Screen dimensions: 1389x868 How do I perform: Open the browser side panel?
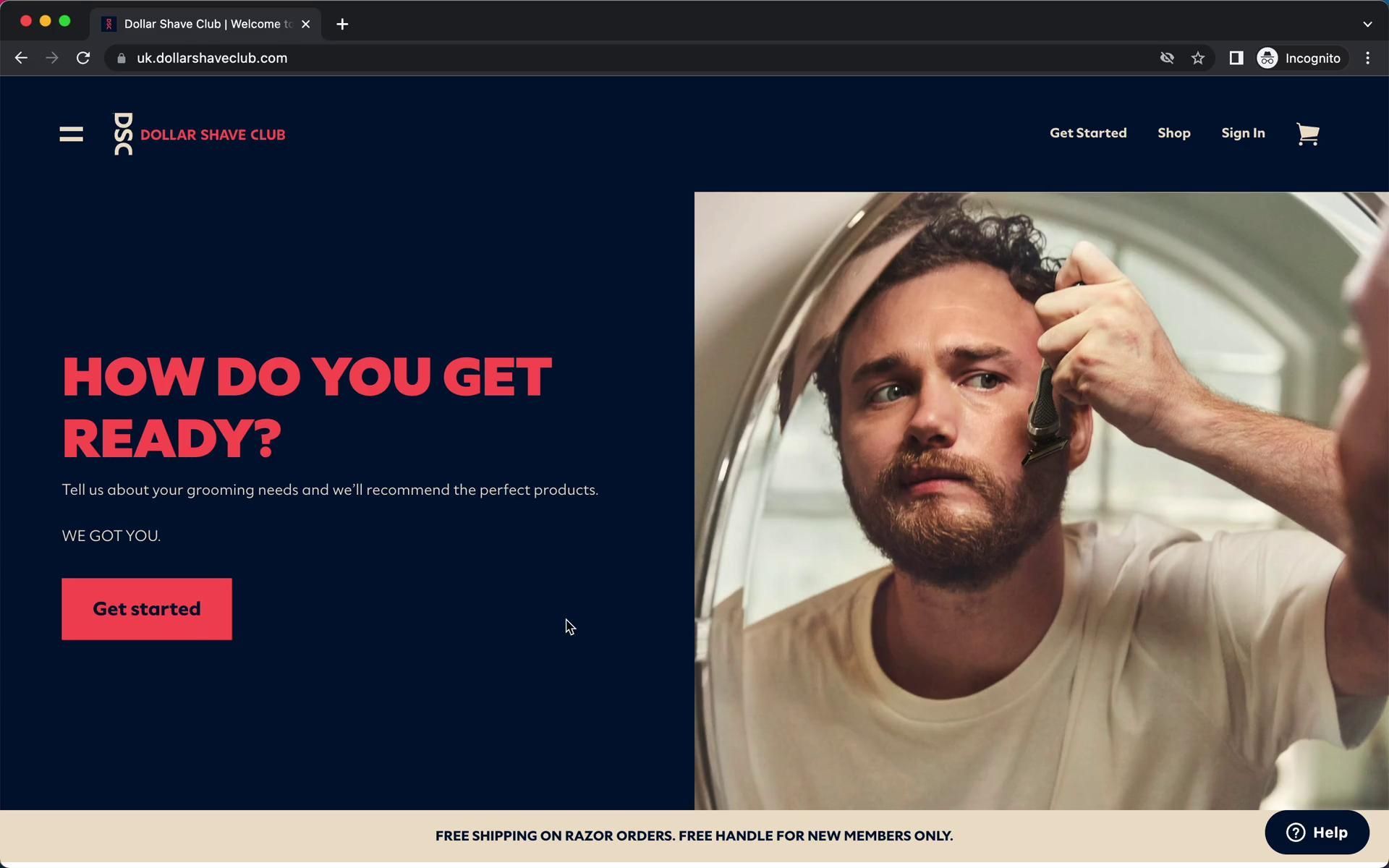tap(1236, 58)
